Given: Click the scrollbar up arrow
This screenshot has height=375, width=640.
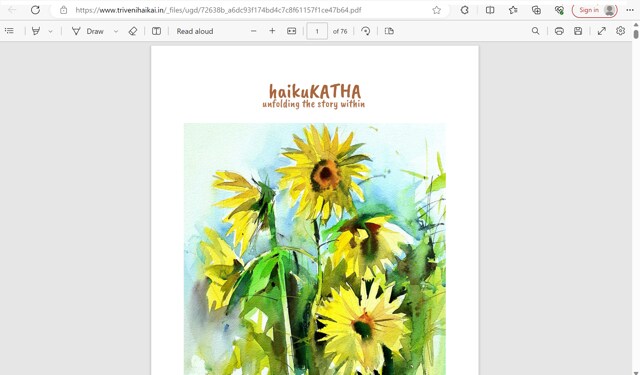Looking at the screenshot, I should (636, 25).
